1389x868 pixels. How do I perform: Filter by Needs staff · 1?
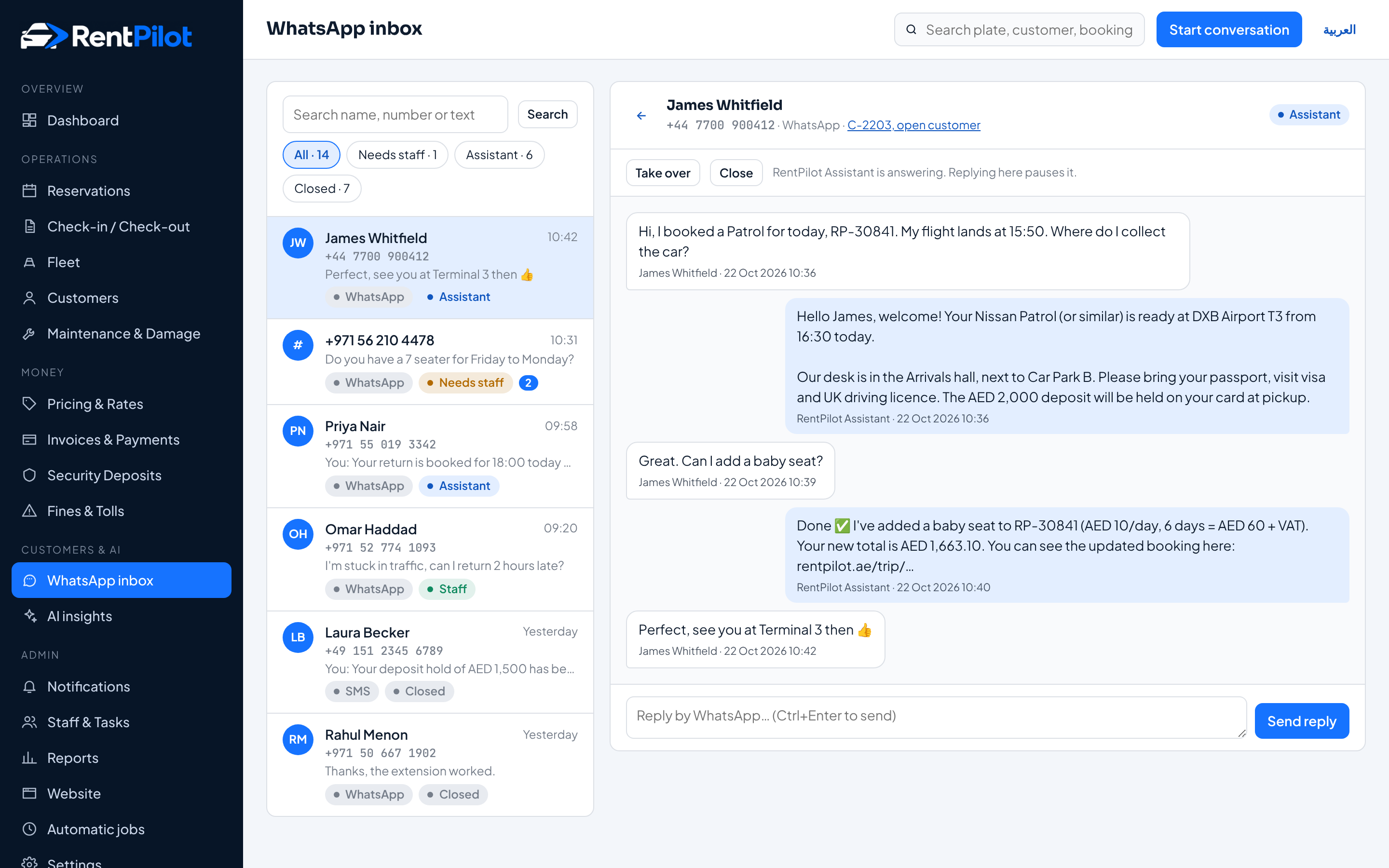397,155
